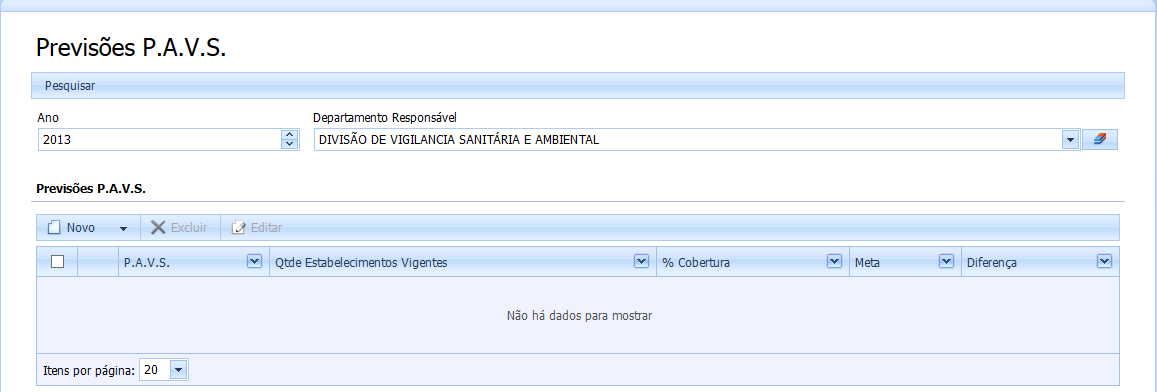Click the Novo button label
The height and width of the screenshot is (392, 1157).
pyautogui.click(x=80, y=227)
